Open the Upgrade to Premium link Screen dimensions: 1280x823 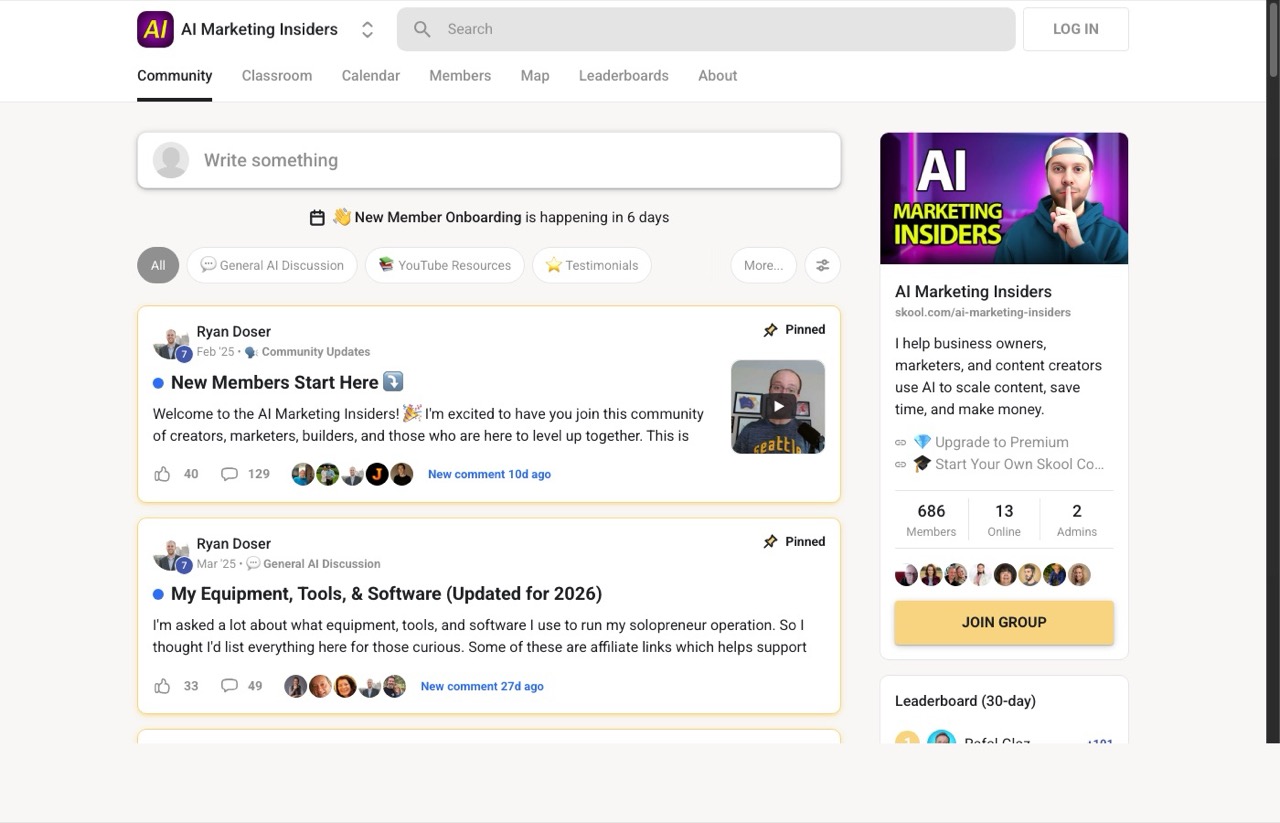tap(991, 442)
